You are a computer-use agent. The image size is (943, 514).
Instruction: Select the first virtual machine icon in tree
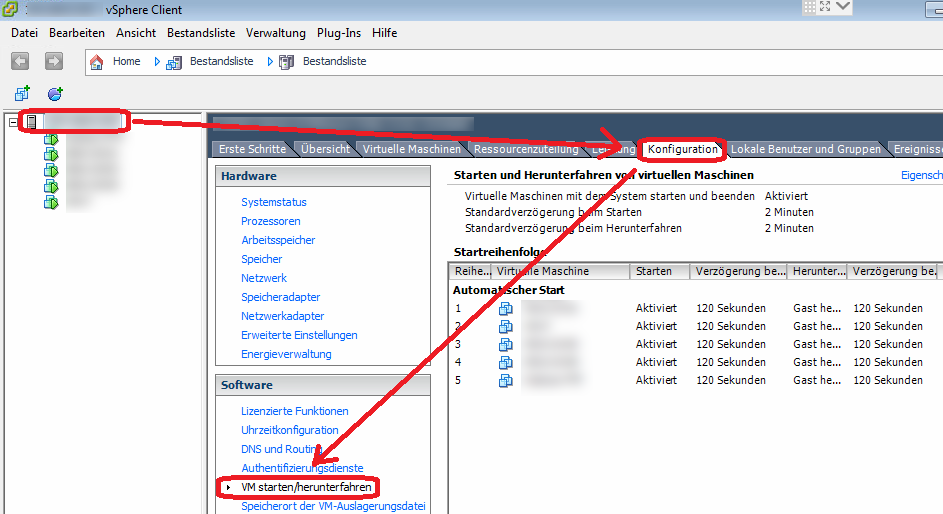[51, 140]
